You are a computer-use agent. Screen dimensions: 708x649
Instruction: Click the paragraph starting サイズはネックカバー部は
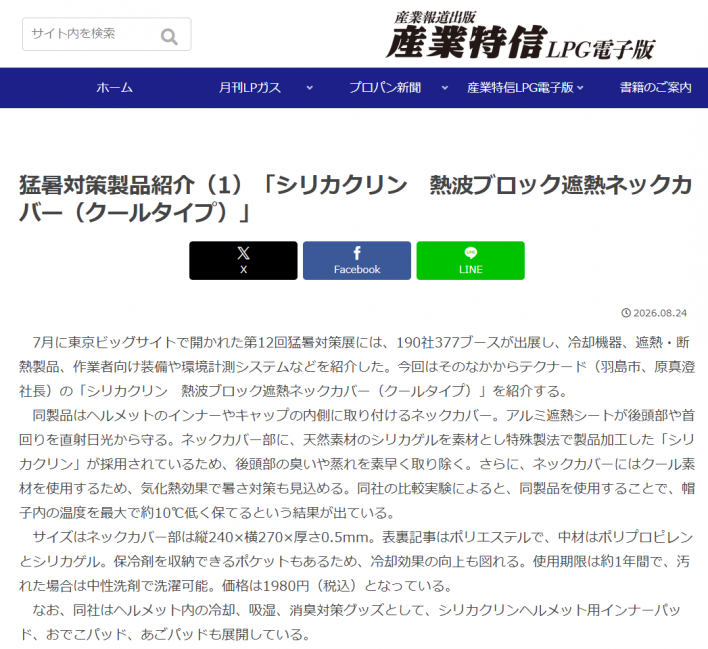click(356, 561)
